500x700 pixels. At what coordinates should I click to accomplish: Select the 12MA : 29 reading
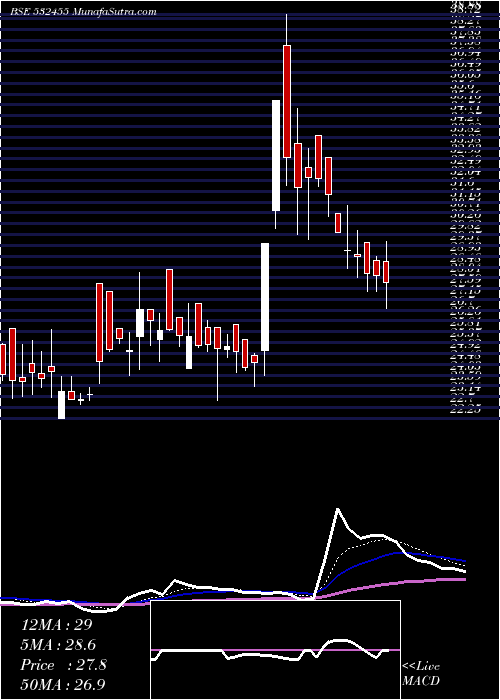click(56, 625)
